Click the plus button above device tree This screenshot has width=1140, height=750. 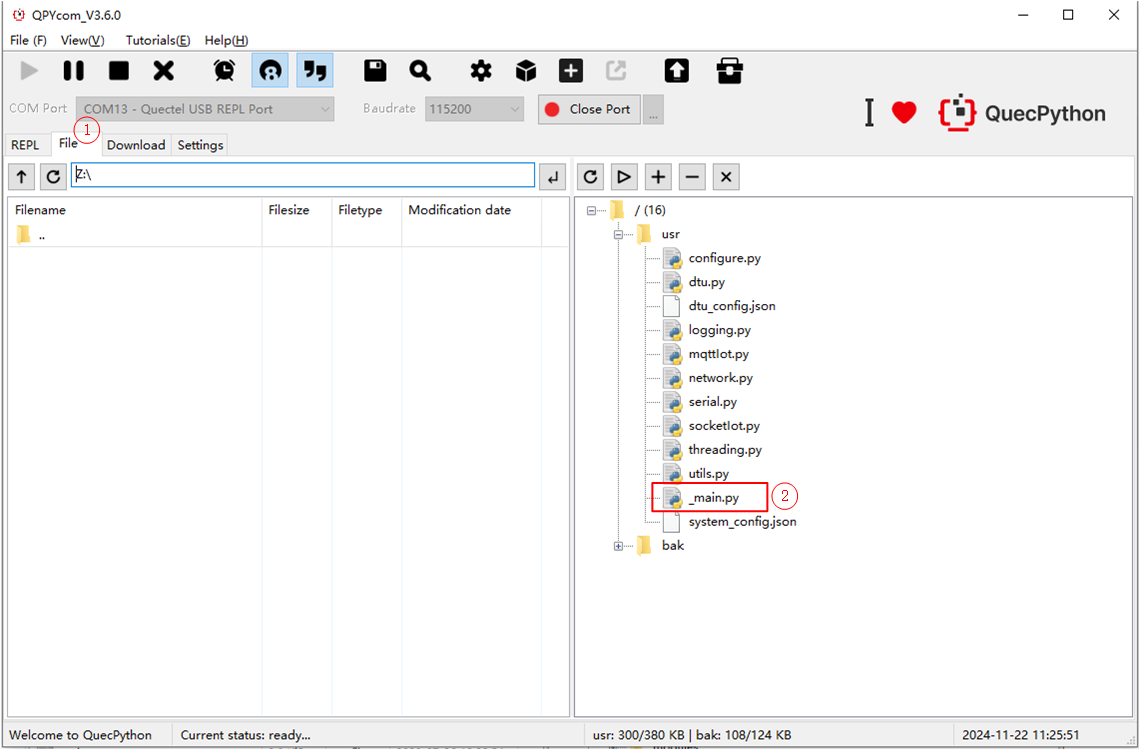tap(658, 177)
